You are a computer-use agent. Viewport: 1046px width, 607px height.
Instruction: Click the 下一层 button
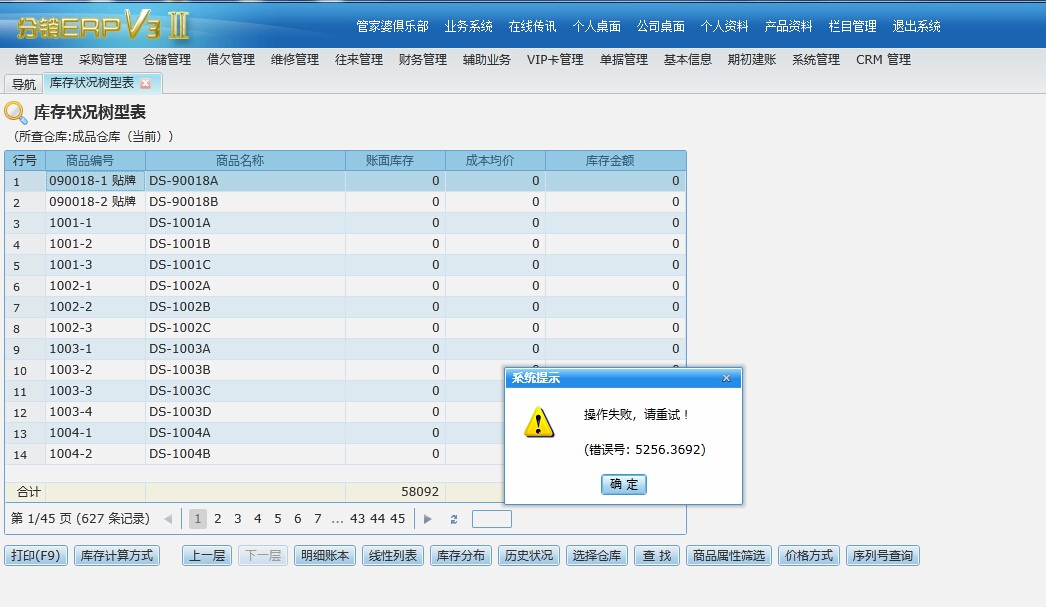(263, 556)
